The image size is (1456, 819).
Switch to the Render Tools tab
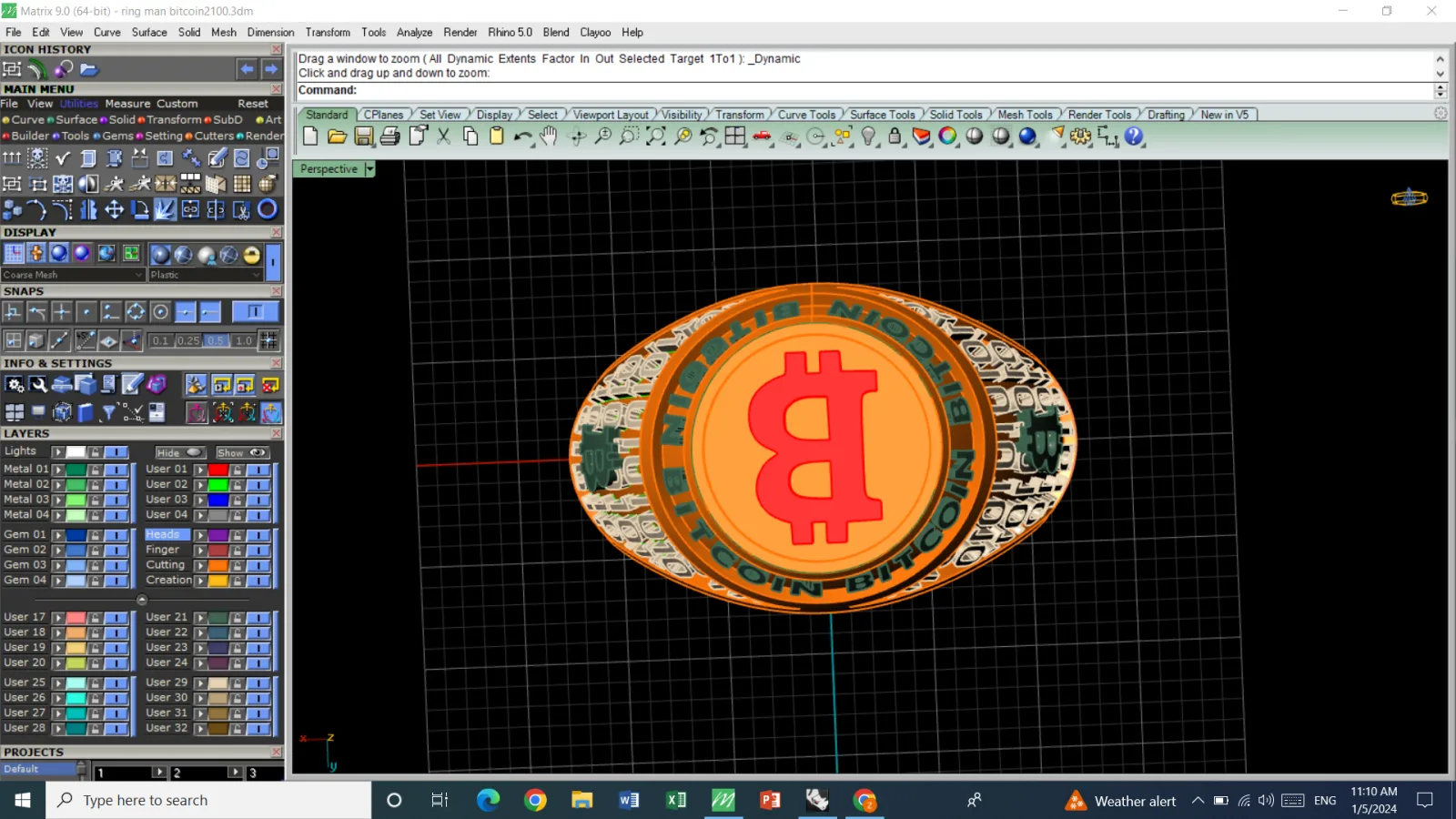[1099, 115]
